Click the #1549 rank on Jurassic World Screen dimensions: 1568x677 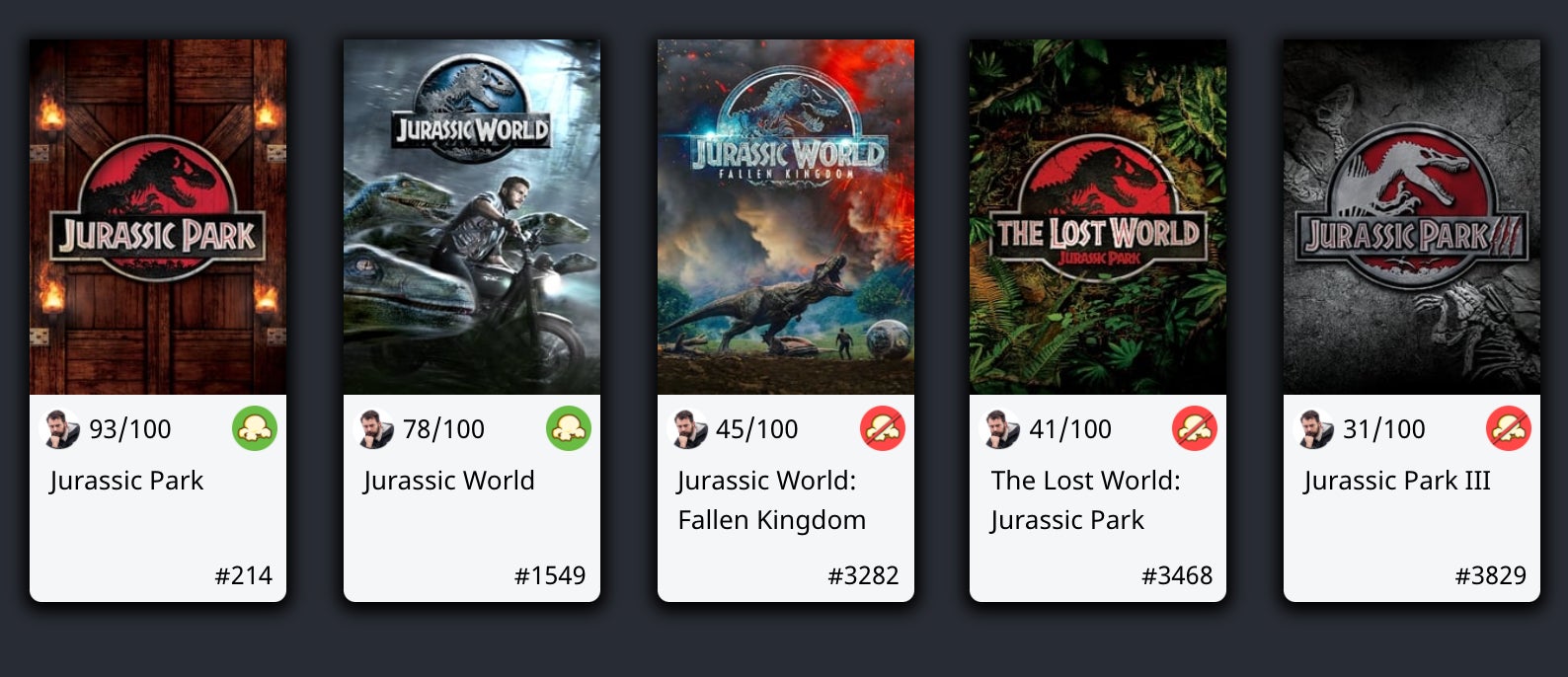550,575
